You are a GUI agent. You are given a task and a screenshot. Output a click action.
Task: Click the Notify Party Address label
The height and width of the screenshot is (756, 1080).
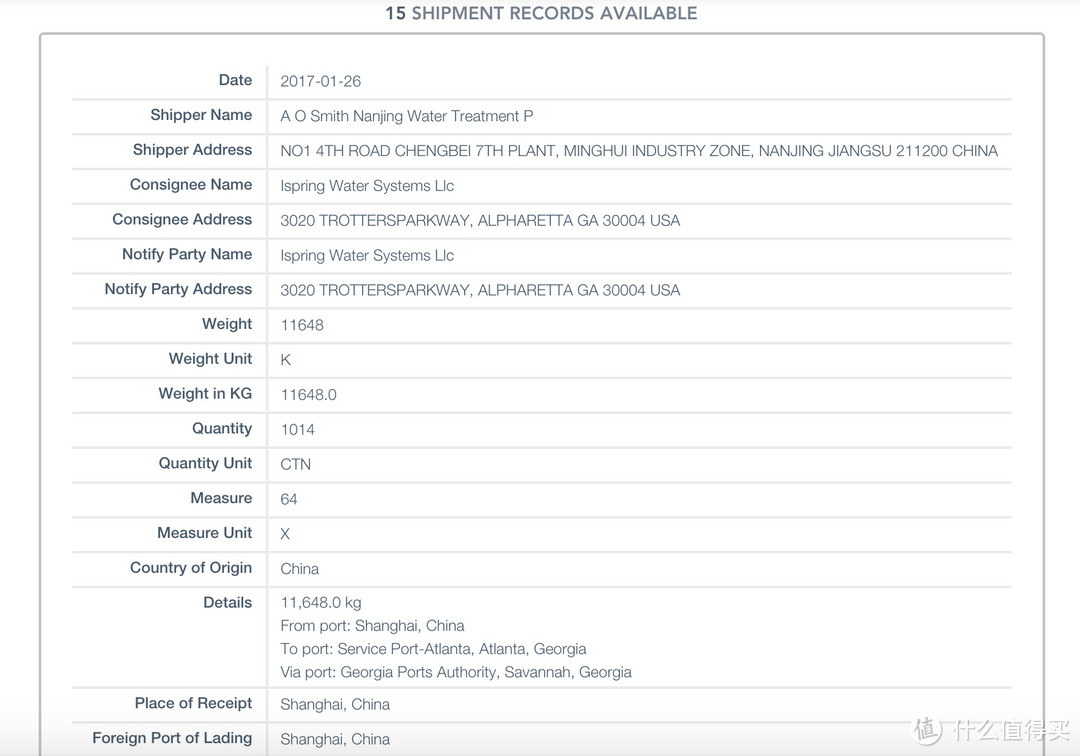(178, 289)
